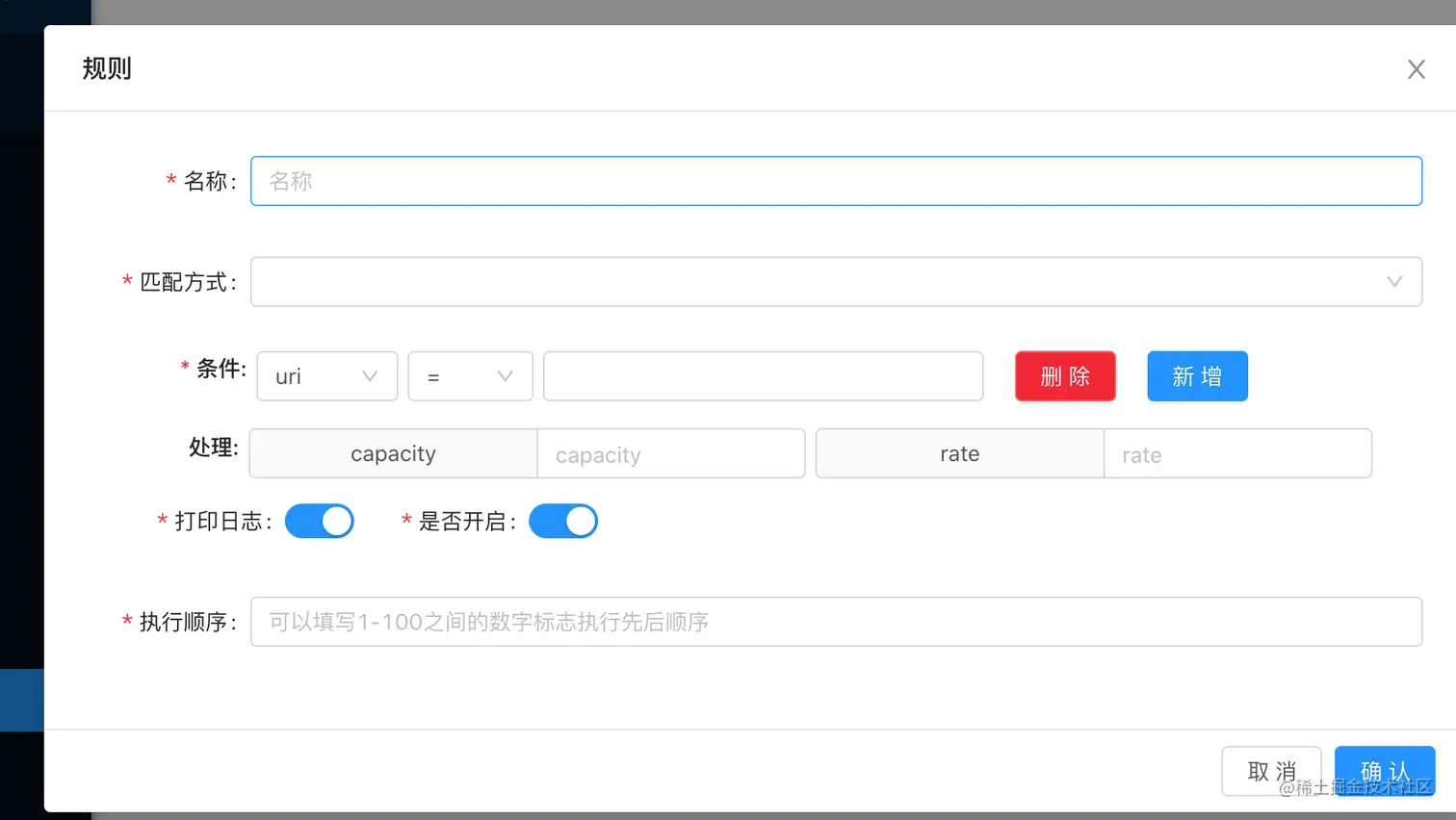Click the red 删除 button
This screenshot has width=1456, height=820.
pos(1065,376)
